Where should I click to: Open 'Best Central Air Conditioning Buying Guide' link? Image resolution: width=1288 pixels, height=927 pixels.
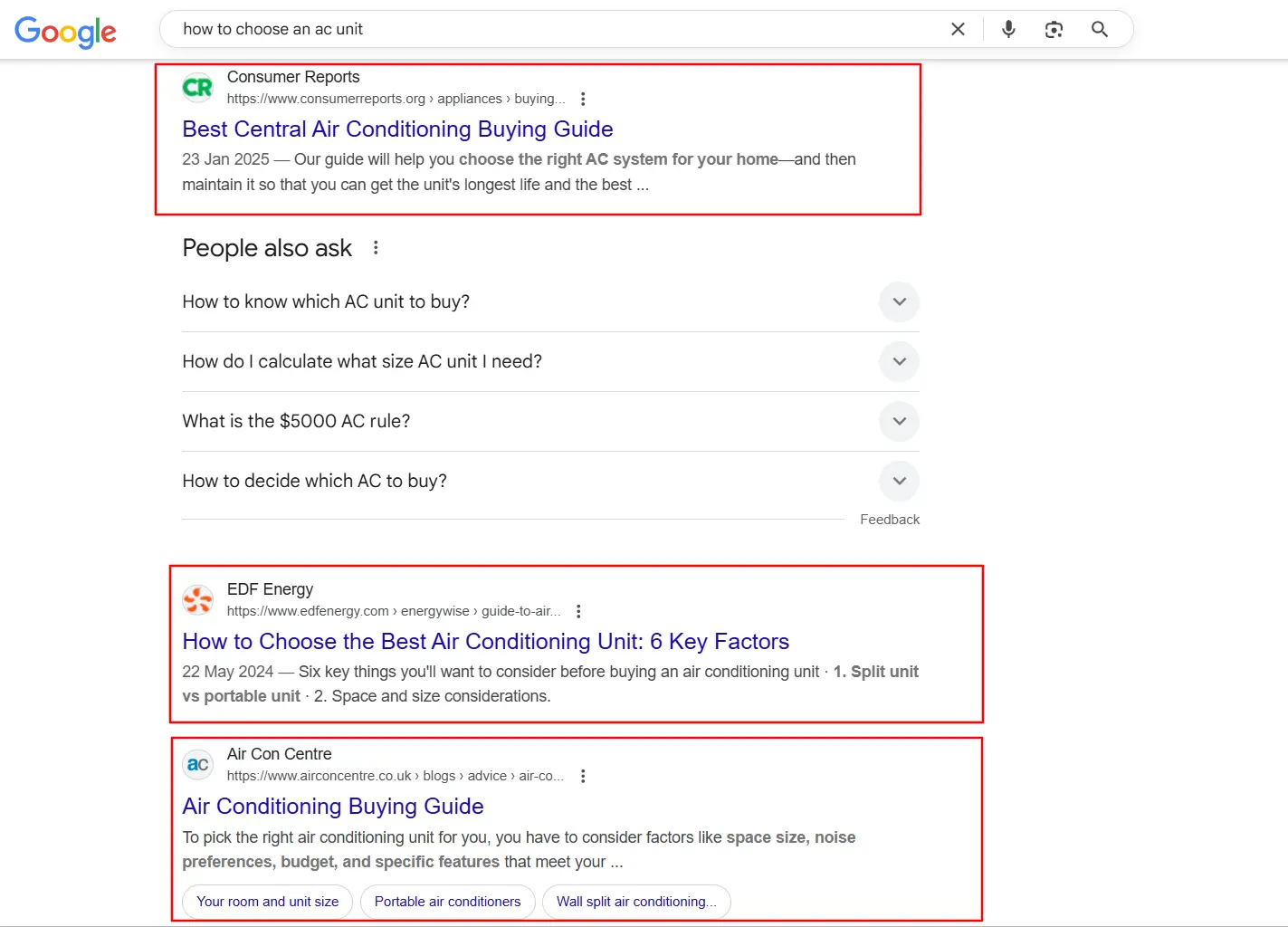point(397,129)
